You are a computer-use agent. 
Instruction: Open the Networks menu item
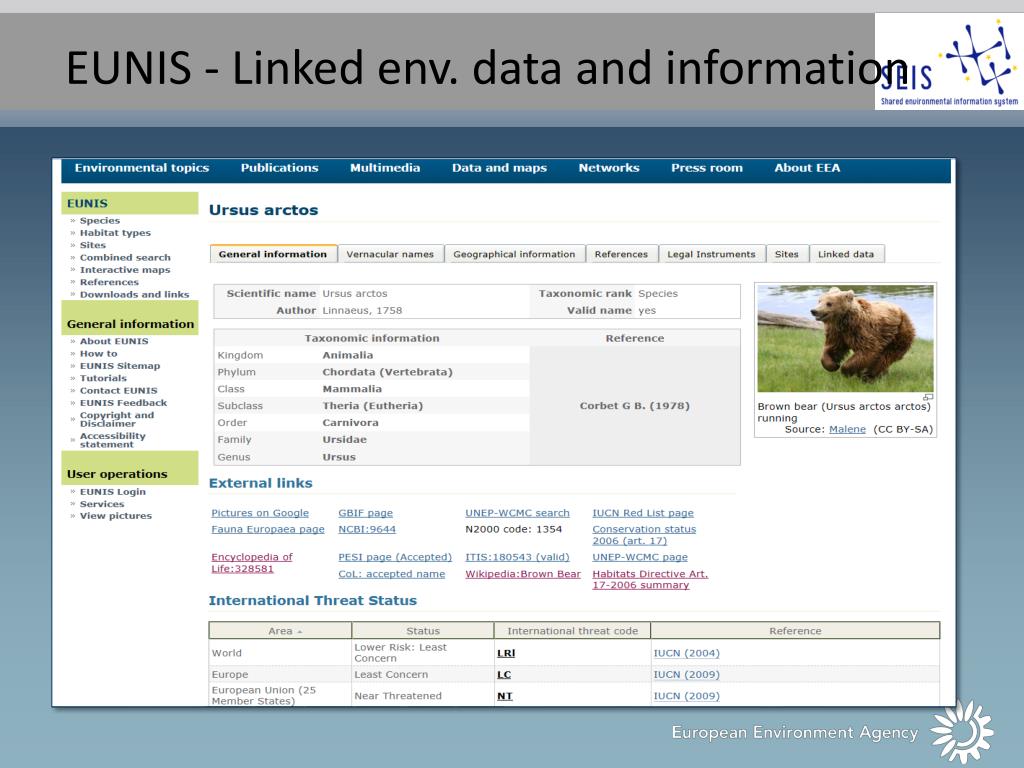(609, 168)
